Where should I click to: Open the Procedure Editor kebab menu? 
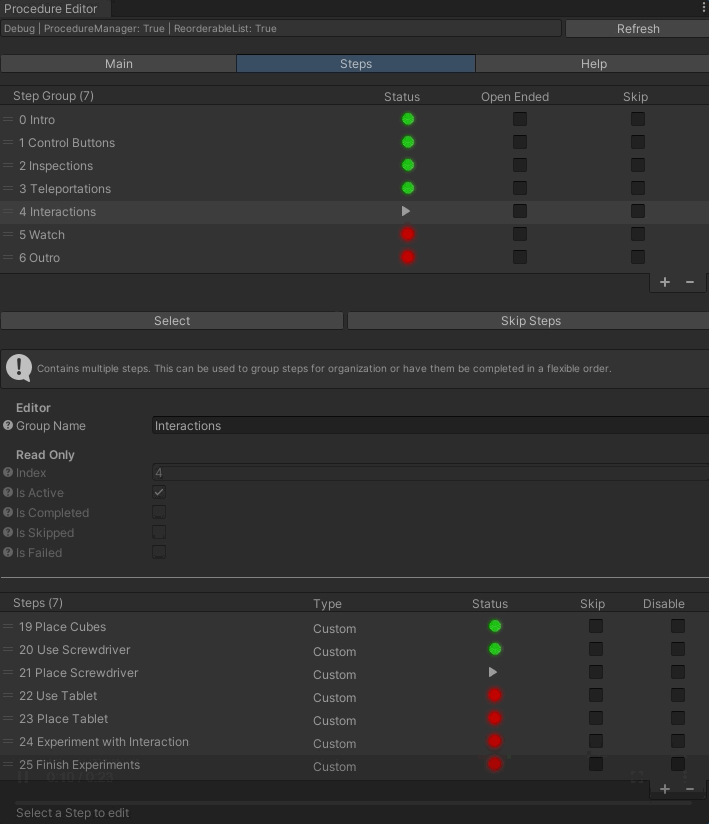point(703,8)
